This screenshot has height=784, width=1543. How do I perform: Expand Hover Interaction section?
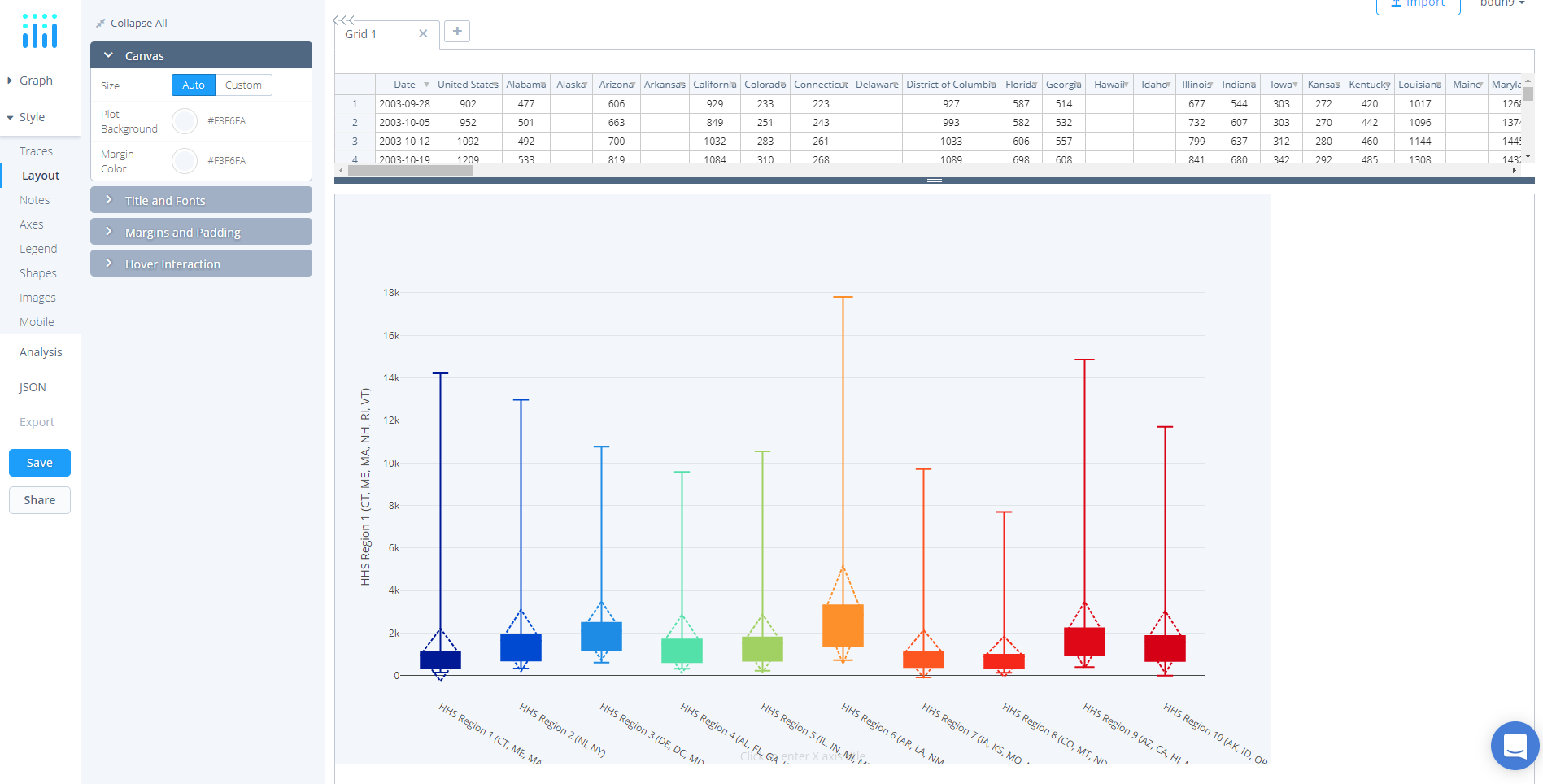coord(201,264)
